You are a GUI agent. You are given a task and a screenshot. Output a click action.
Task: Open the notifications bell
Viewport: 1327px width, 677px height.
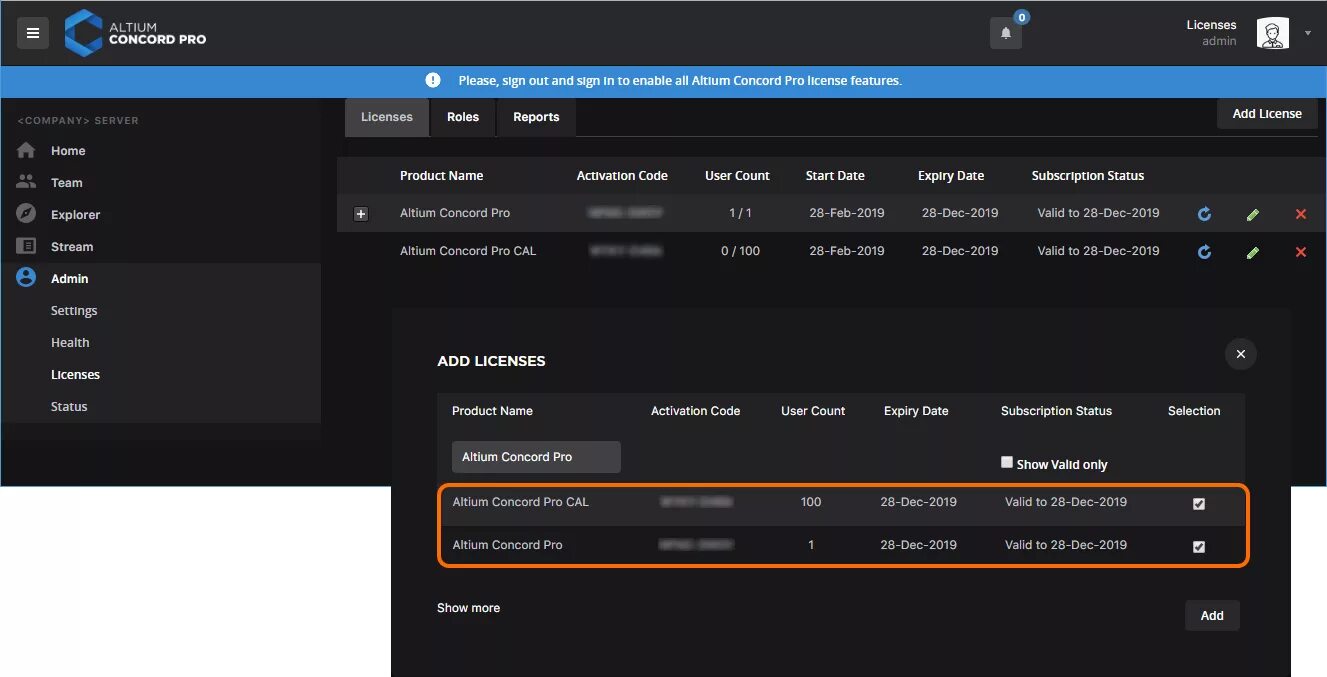click(x=1006, y=33)
